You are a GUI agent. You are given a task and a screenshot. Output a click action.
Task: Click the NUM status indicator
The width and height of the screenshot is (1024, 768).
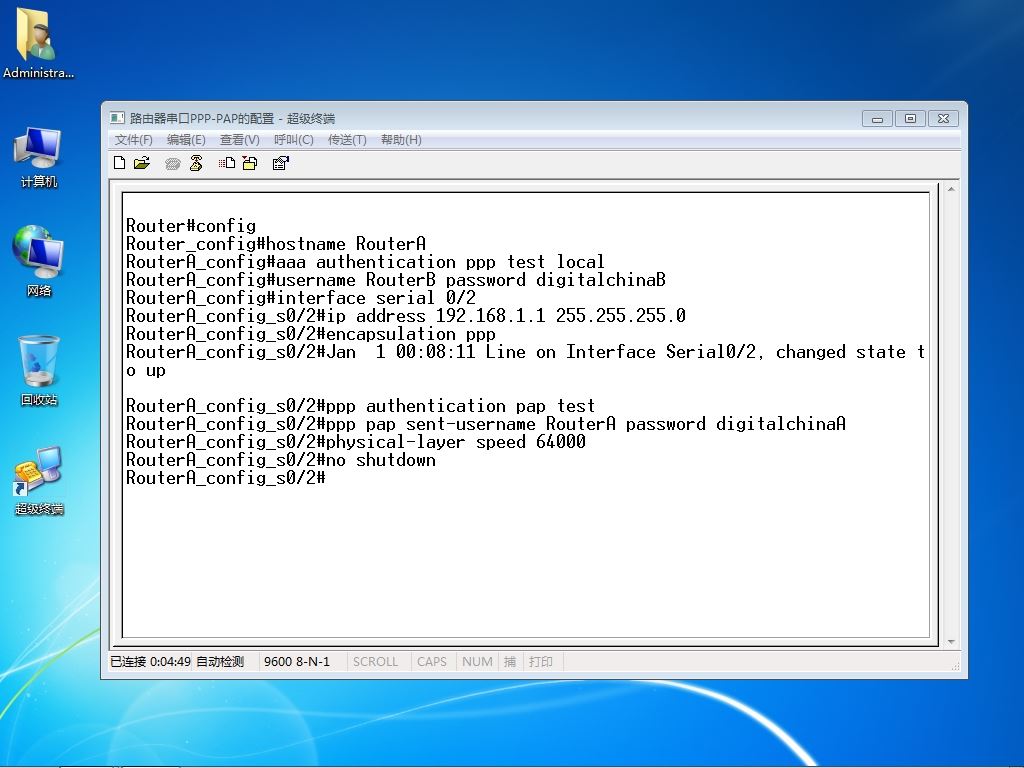[x=477, y=662]
